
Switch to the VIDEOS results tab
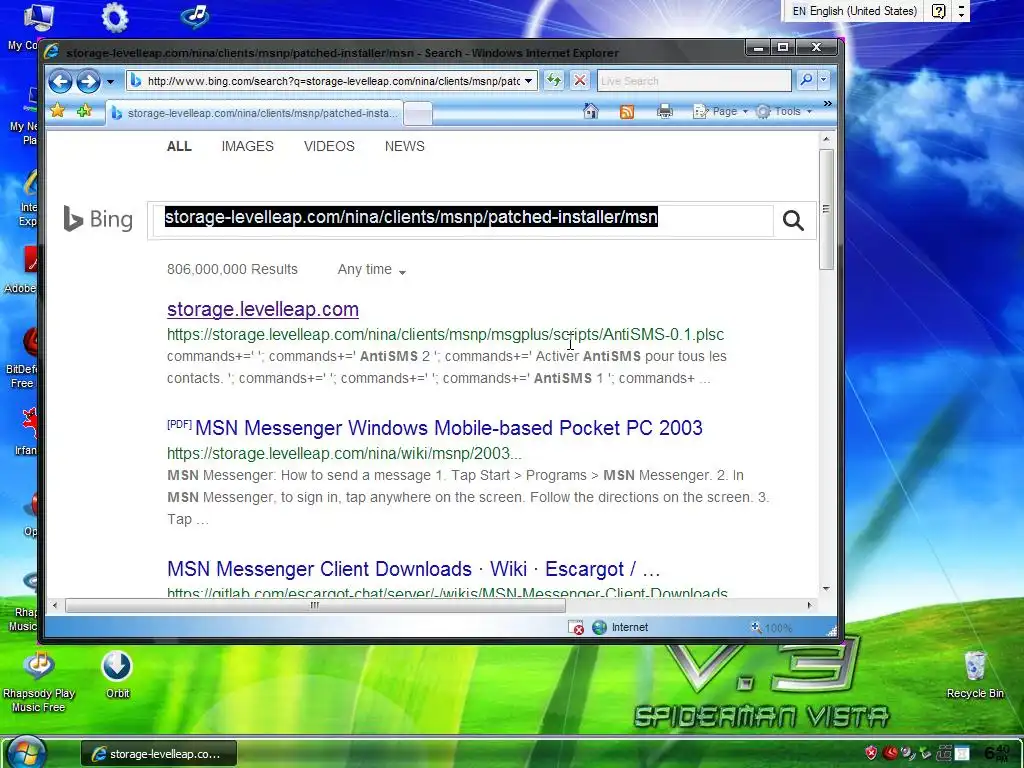[329, 146]
